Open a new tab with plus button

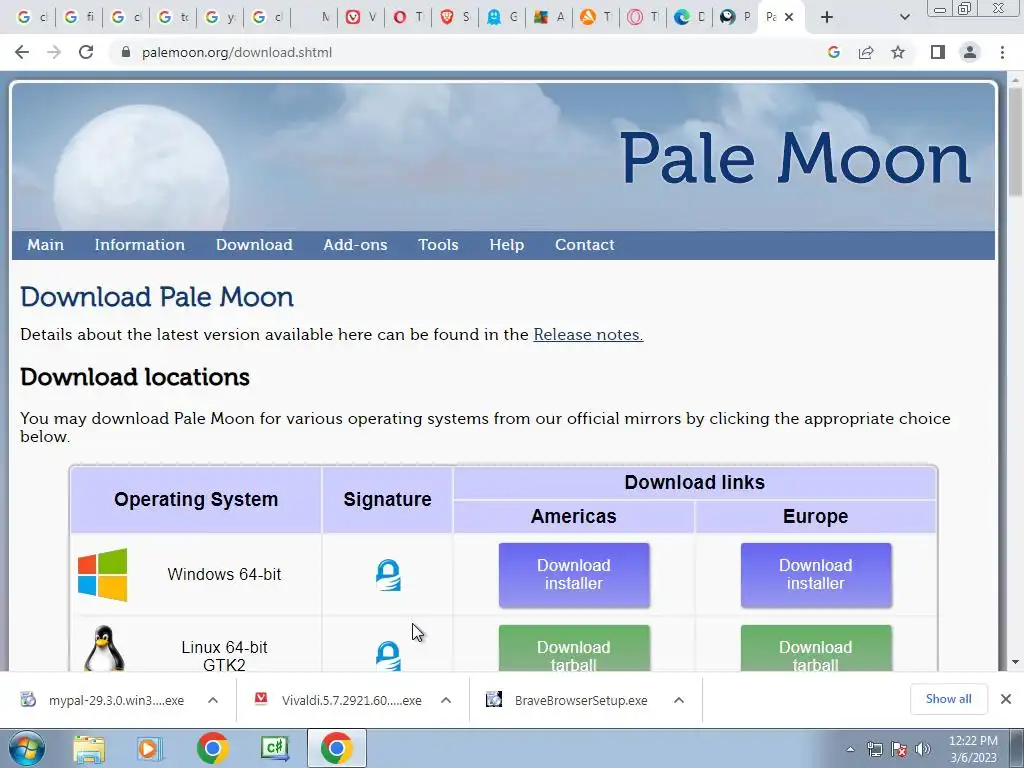(x=827, y=18)
